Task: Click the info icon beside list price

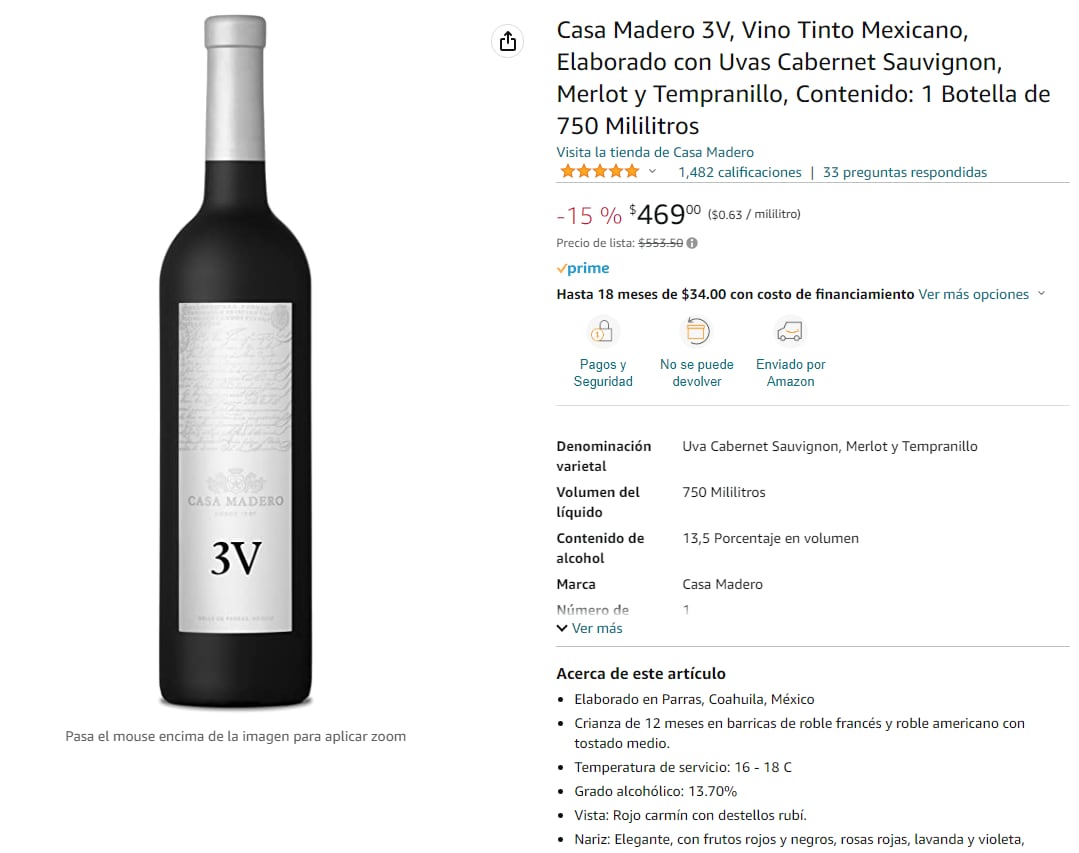Action: 692,243
